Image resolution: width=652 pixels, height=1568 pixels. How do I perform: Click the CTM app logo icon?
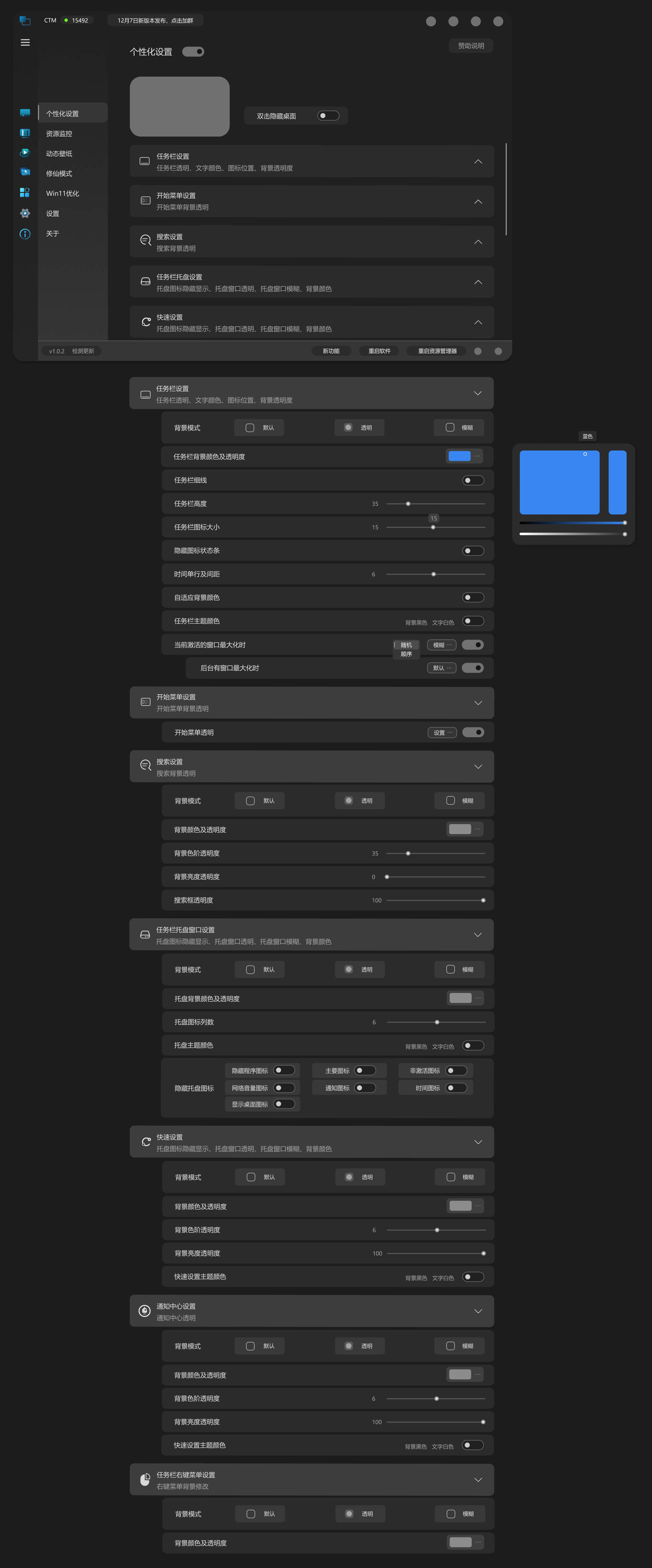[25, 21]
